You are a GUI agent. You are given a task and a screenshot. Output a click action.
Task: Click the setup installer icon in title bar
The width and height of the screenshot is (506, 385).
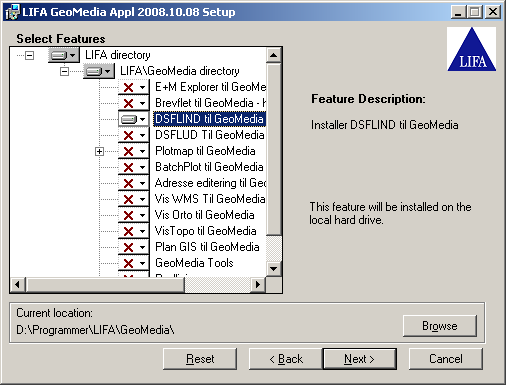(12, 12)
